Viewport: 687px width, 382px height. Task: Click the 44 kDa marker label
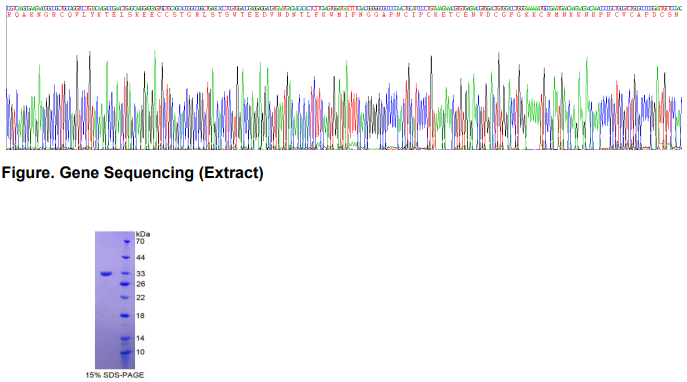click(x=140, y=258)
